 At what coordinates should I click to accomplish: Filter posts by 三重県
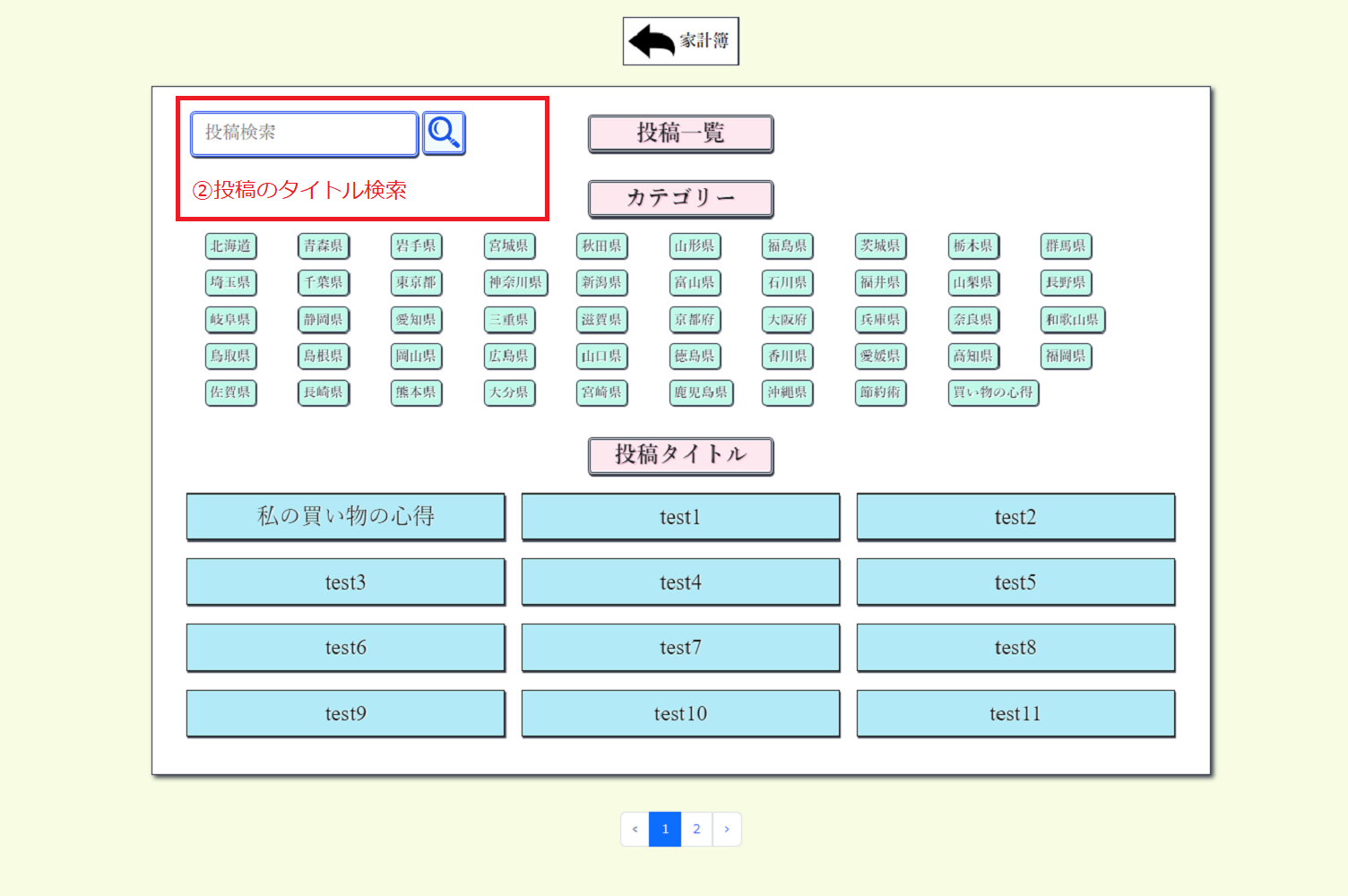(x=509, y=320)
